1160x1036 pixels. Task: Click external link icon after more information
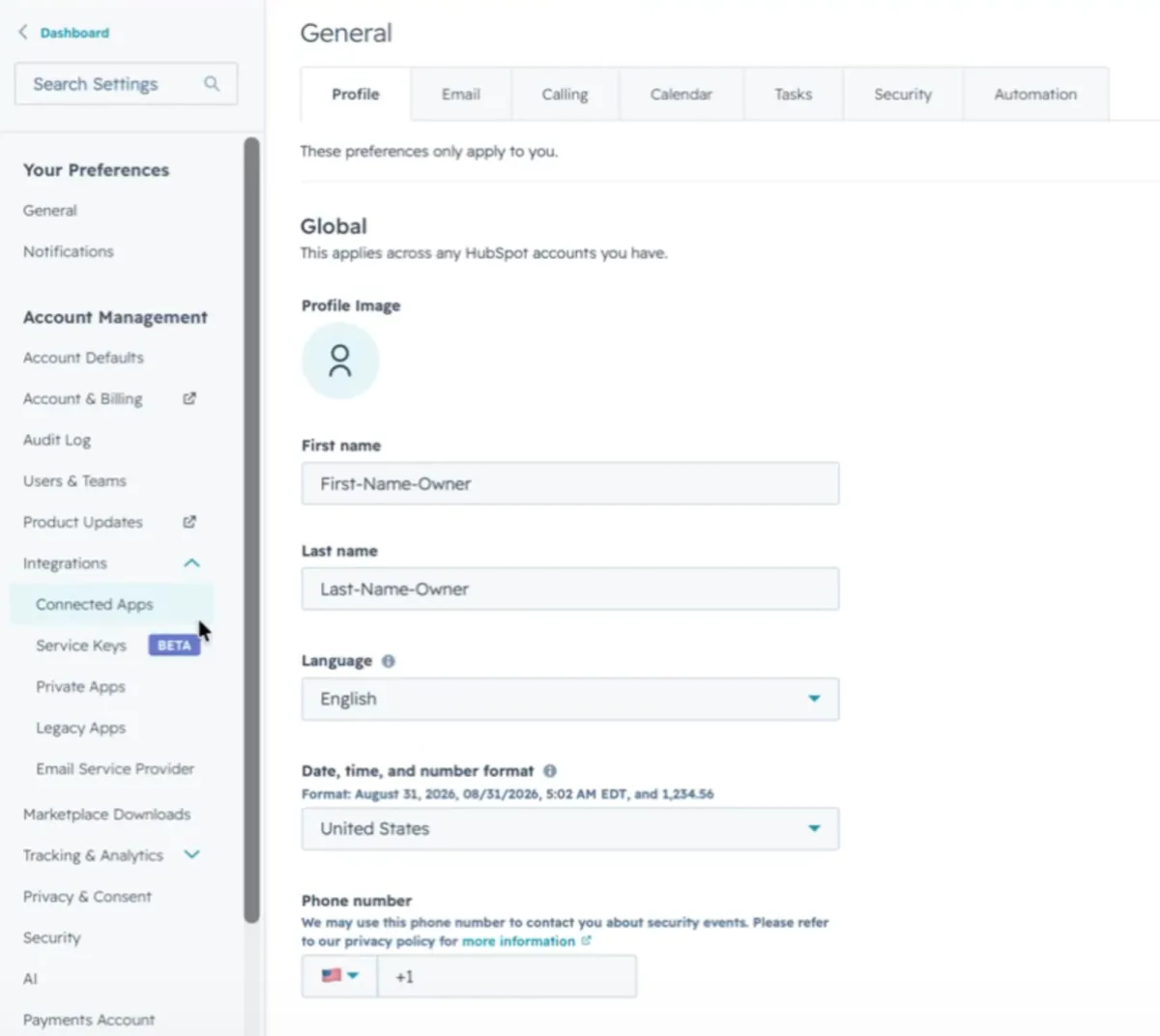click(x=586, y=940)
